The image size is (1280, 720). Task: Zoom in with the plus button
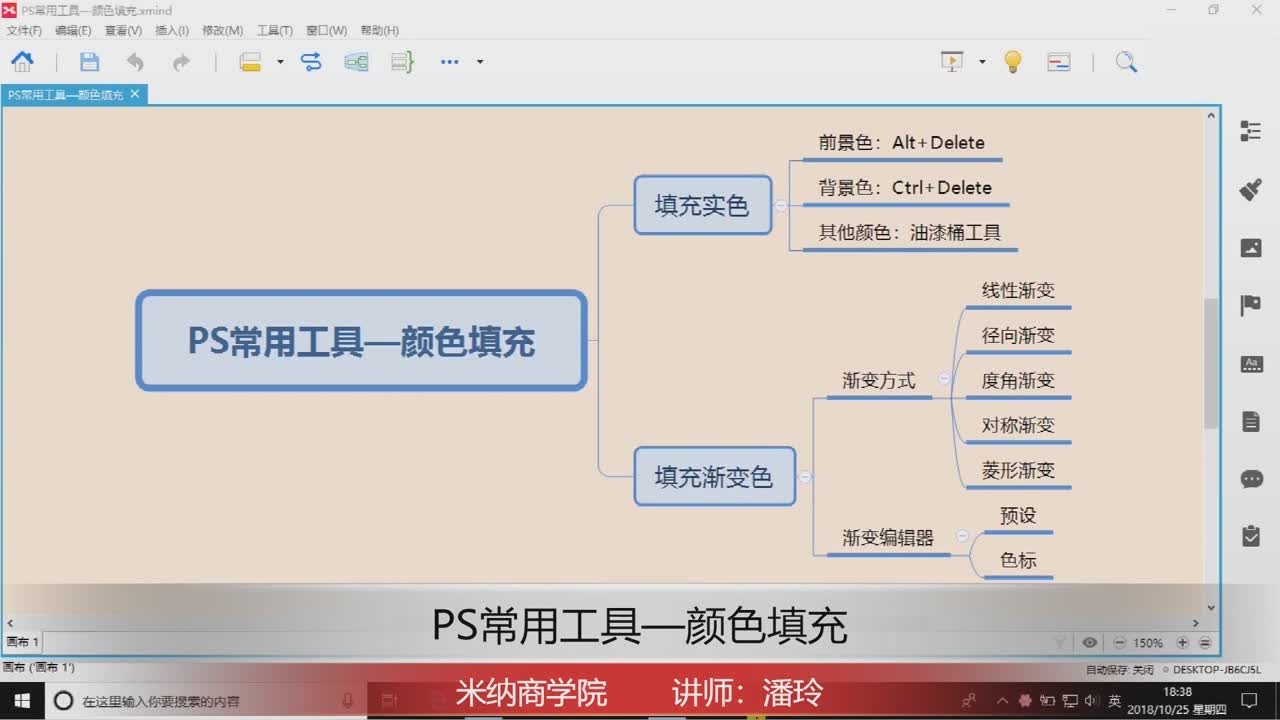point(1183,643)
